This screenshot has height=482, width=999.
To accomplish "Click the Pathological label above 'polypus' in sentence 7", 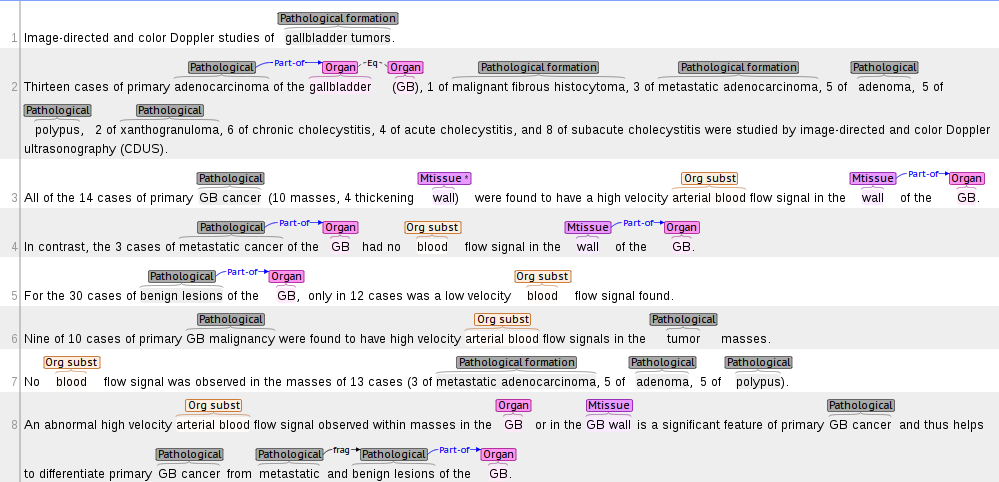I will tap(758, 363).
